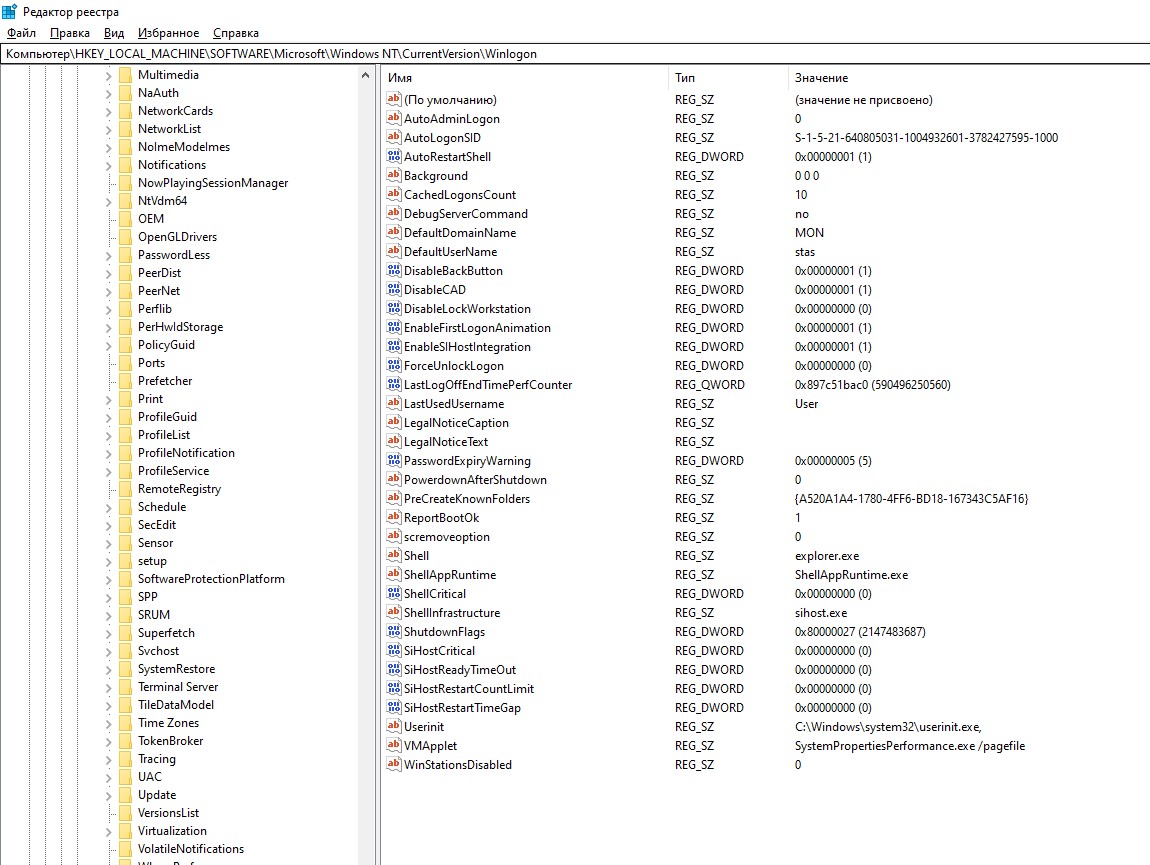
Task: Expand the ProfileService key arrow
Action: (109, 472)
